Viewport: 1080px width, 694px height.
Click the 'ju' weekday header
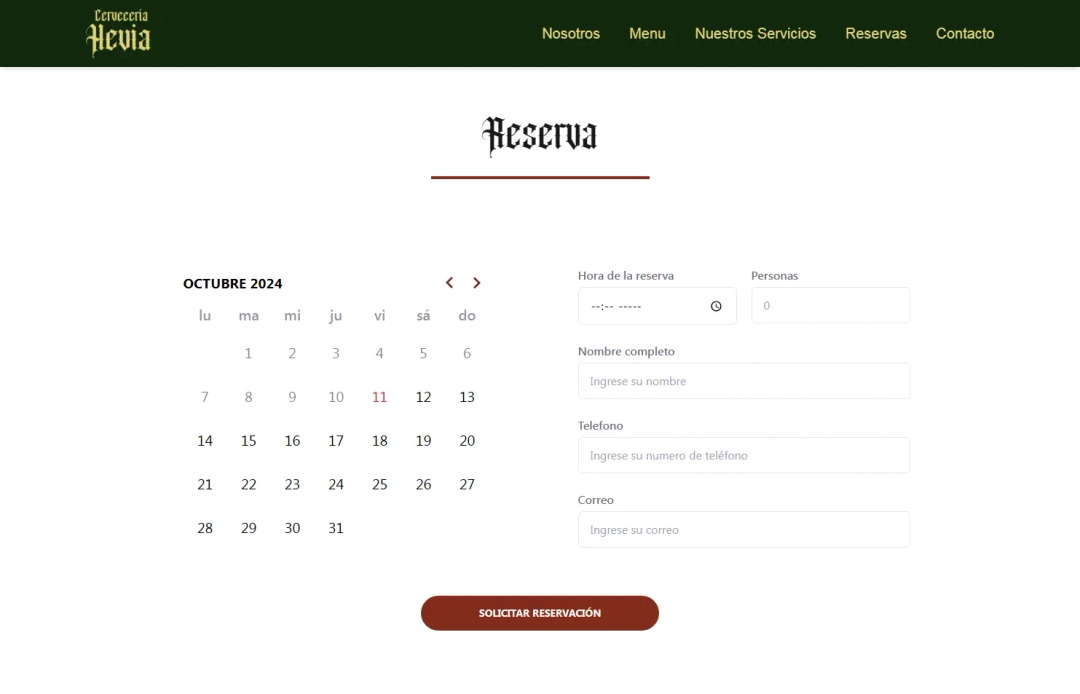click(x=336, y=315)
